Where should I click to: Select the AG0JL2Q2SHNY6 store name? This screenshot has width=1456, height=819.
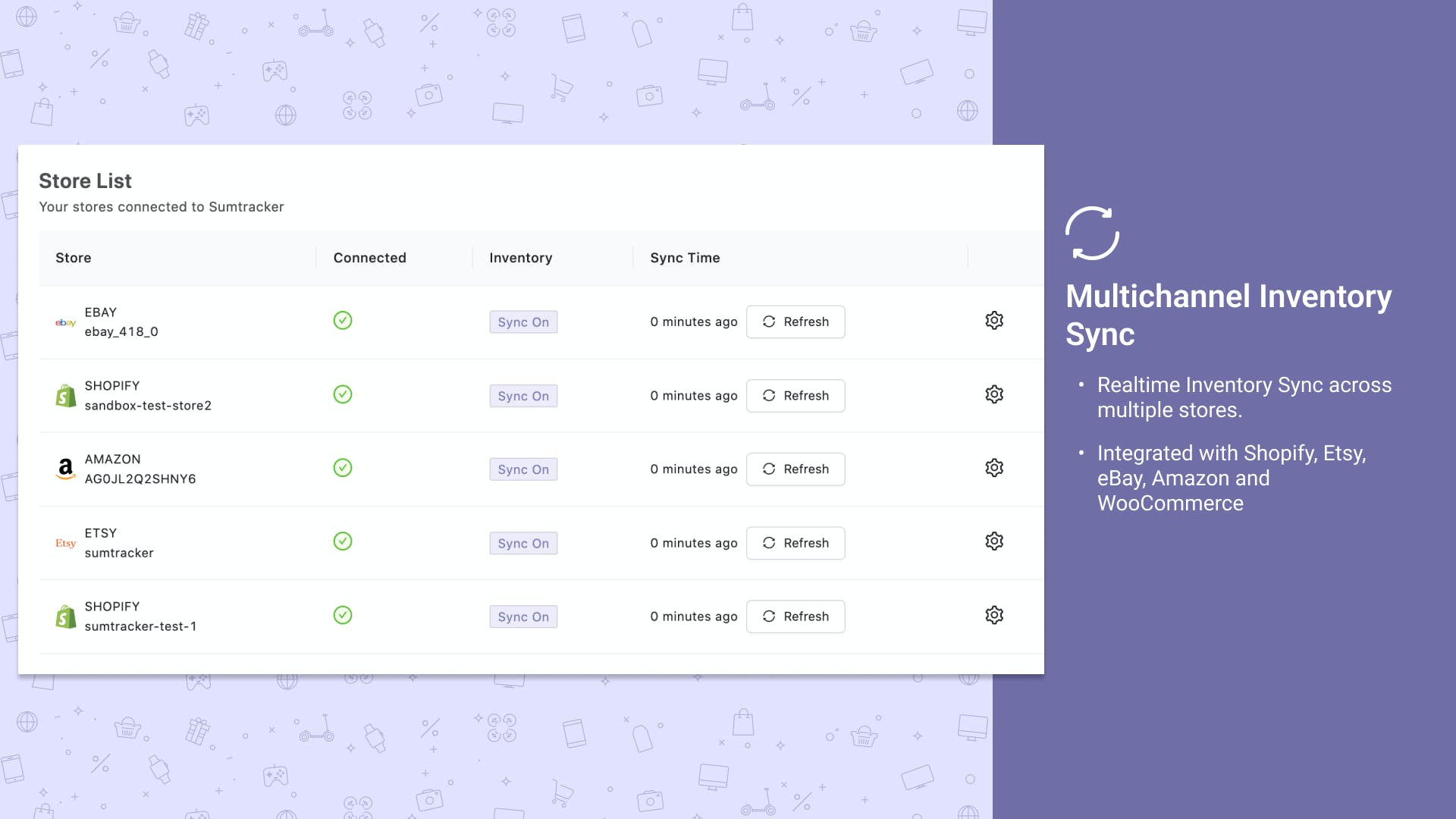coord(140,479)
